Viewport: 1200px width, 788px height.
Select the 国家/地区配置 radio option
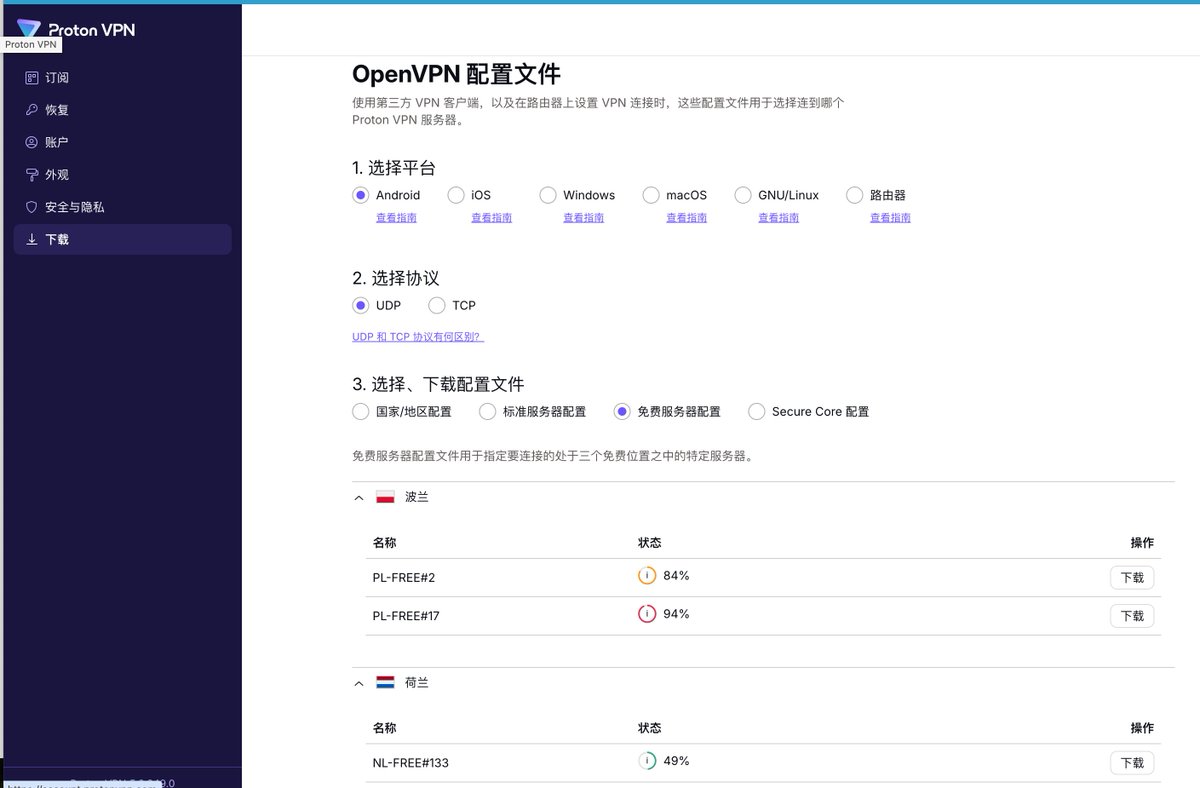point(361,411)
